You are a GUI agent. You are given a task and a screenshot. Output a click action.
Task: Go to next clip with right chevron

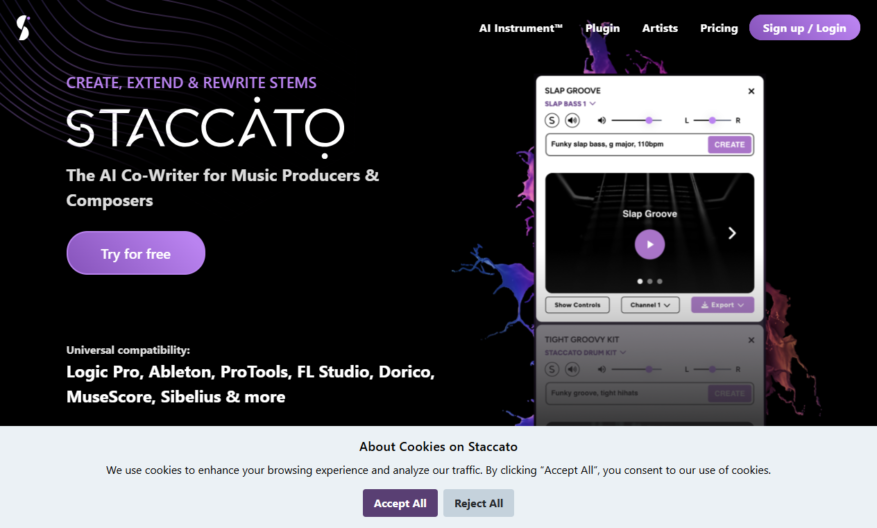point(732,233)
